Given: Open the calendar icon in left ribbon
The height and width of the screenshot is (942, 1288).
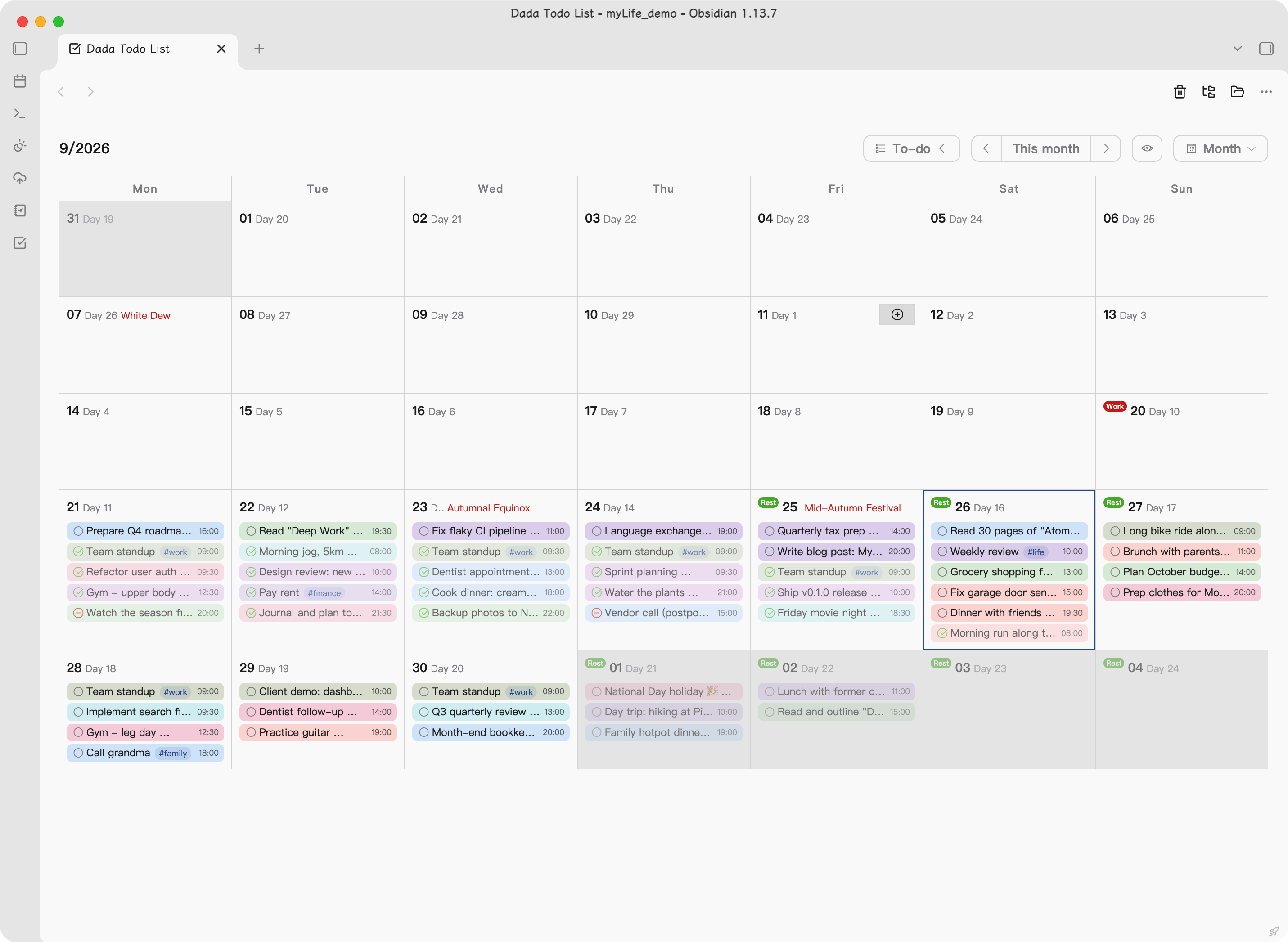Looking at the screenshot, I should [20, 81].
